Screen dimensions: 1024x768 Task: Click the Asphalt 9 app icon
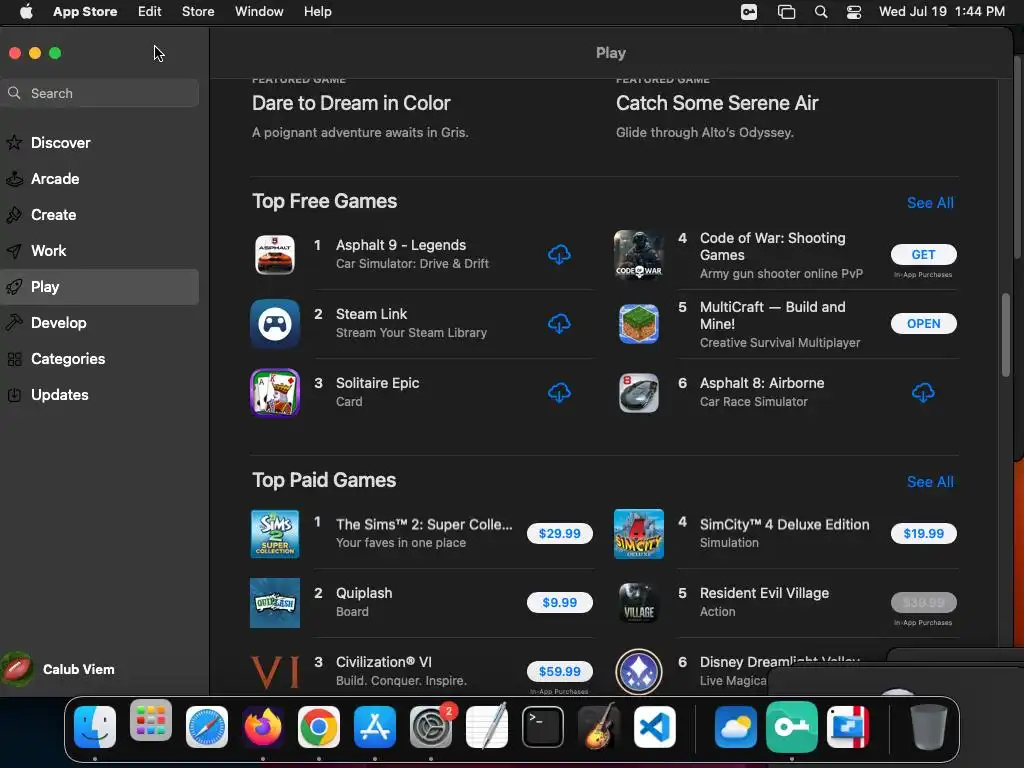[x=275, y=255]
